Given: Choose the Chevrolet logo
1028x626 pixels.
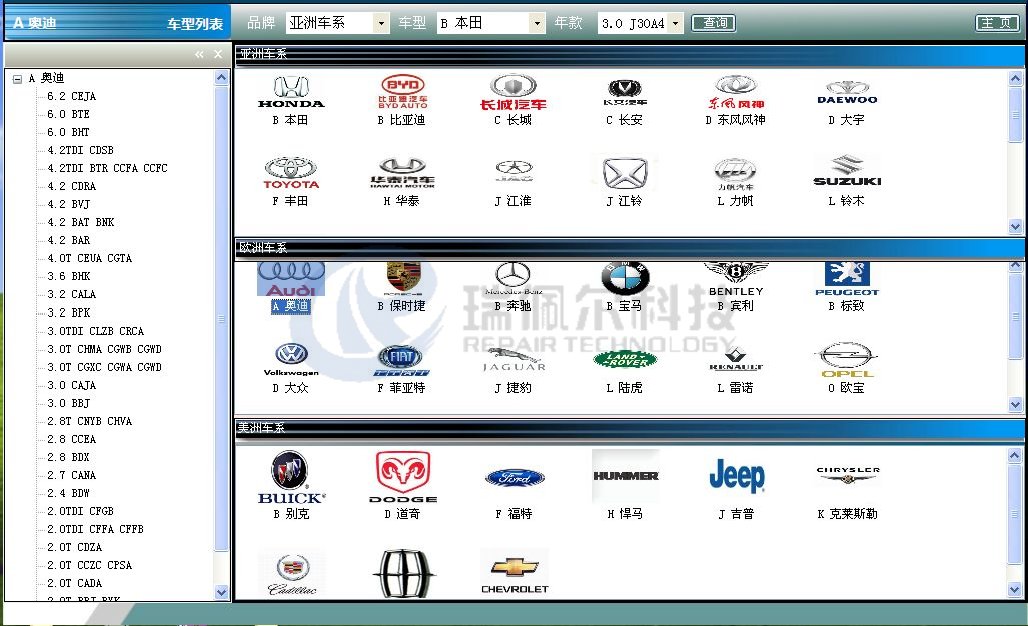Looking at the screenshot, I should [x=514, y=572].
